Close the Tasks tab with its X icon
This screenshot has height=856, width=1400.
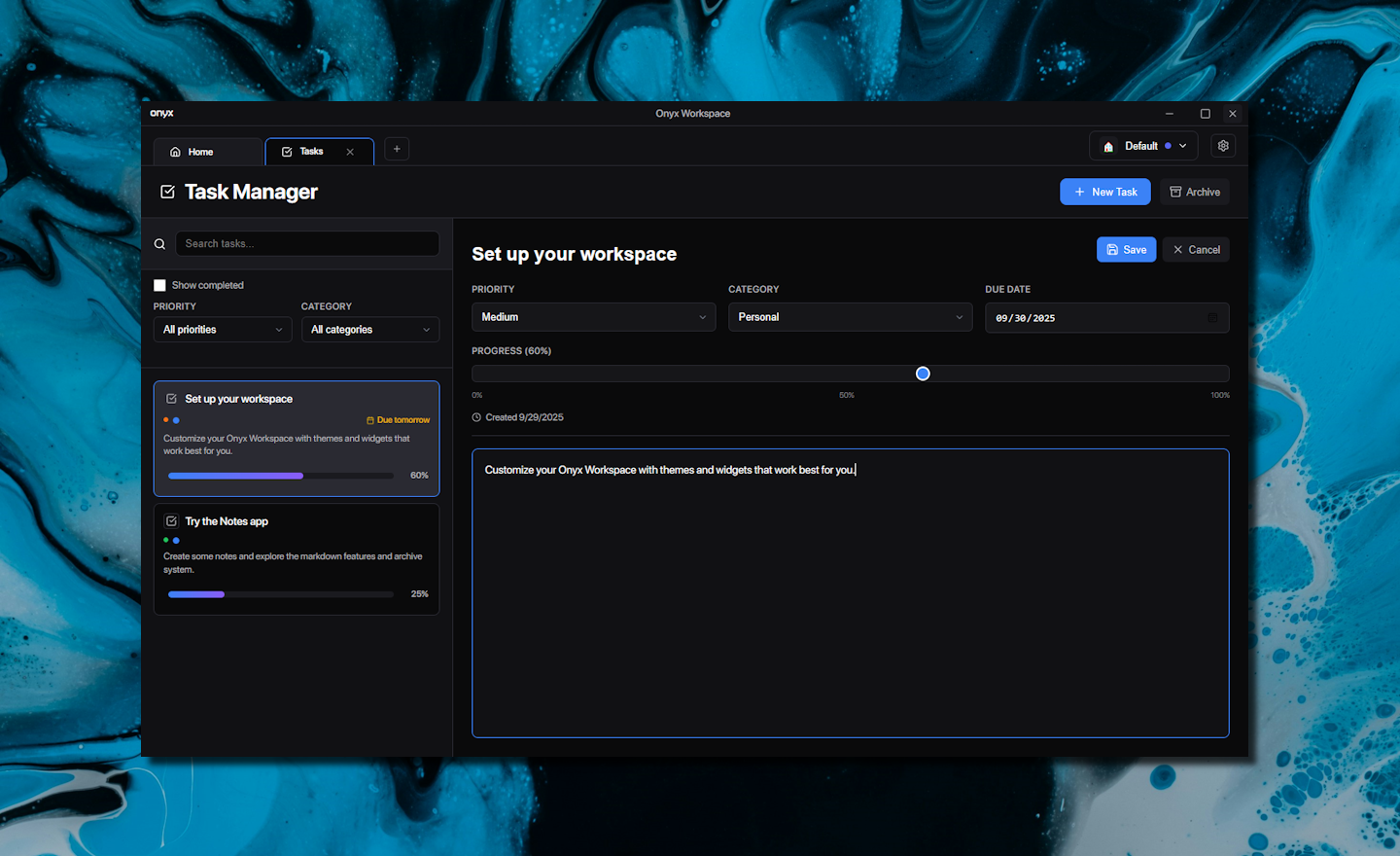[x=350, y=152]
